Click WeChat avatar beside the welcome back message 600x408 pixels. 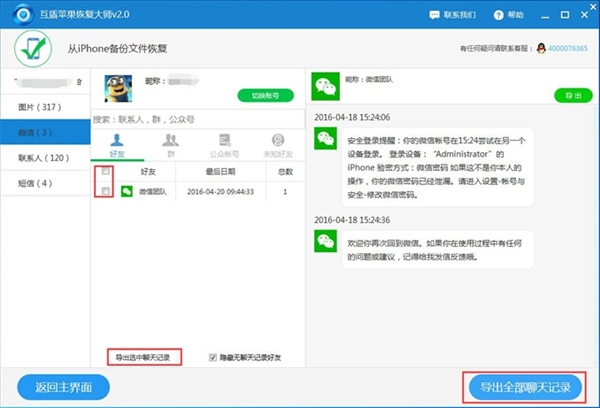[326, 241]
